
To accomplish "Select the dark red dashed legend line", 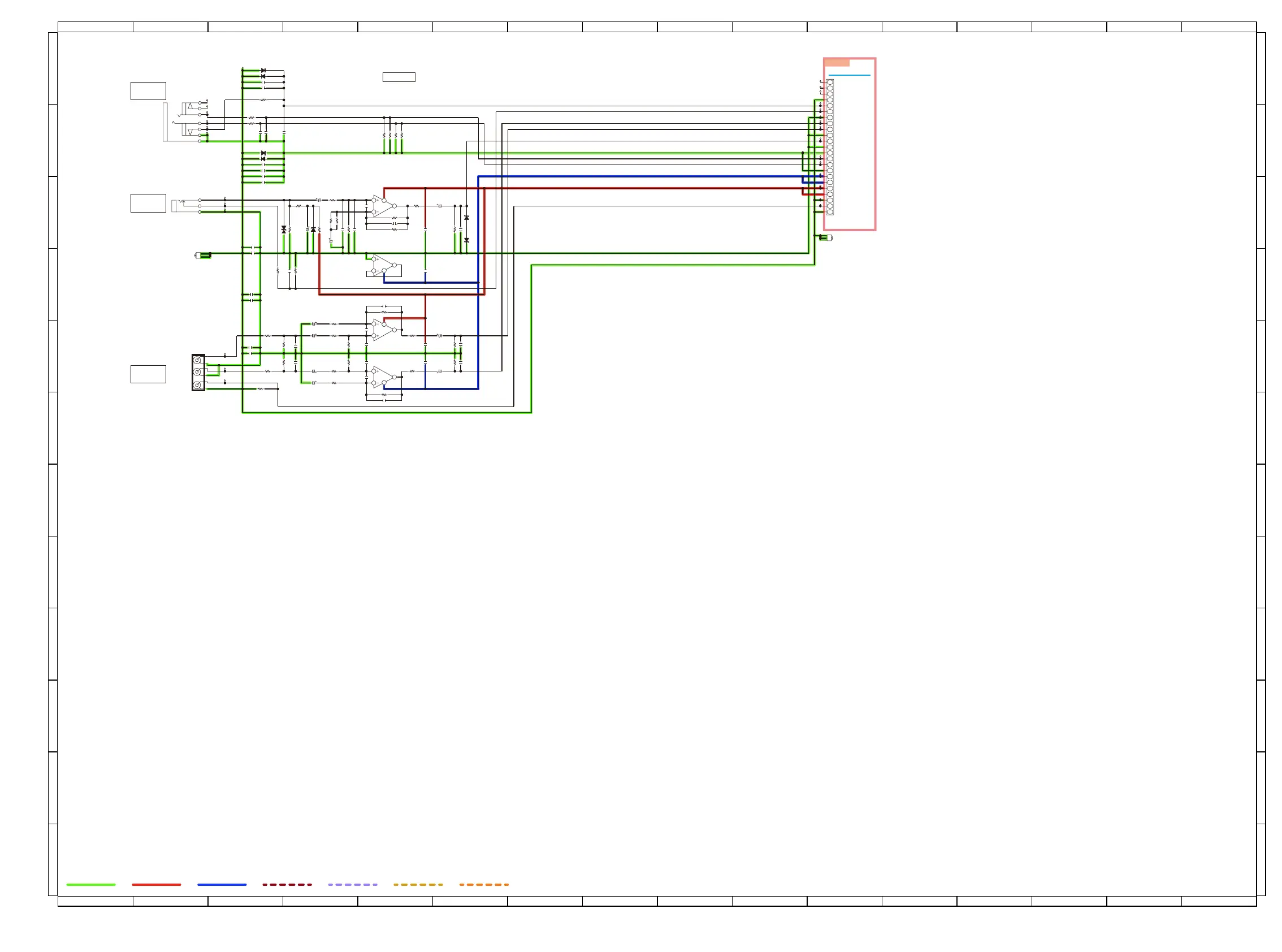I will [x=287, y=884].
